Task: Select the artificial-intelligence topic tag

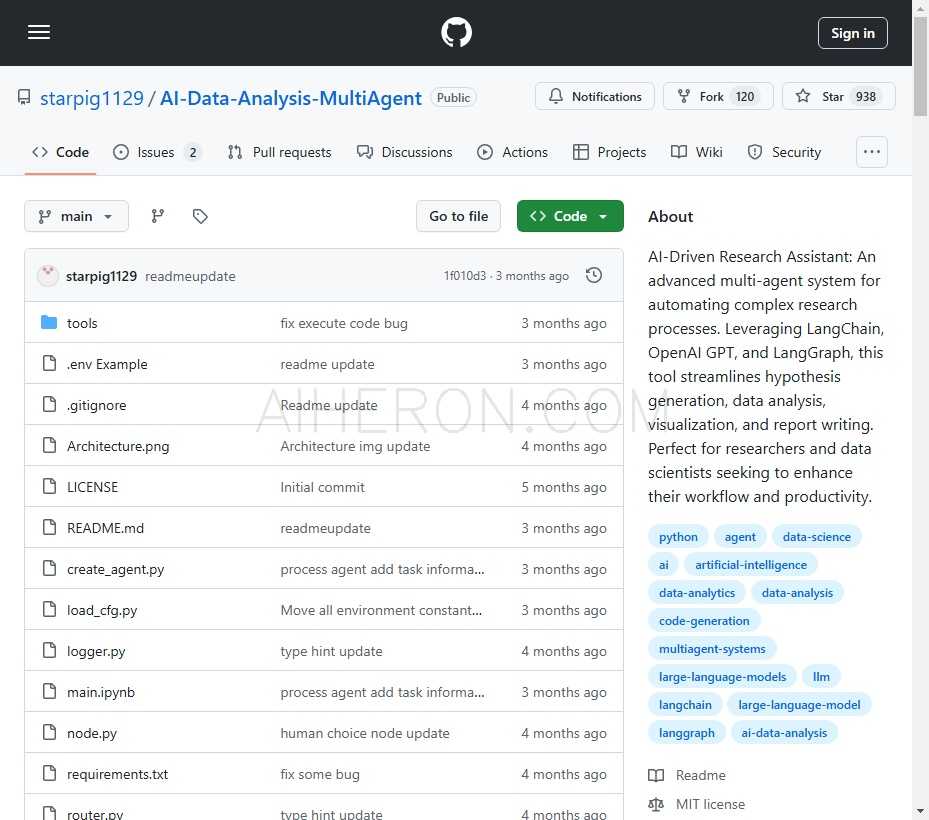Action: tap(751, 565)
